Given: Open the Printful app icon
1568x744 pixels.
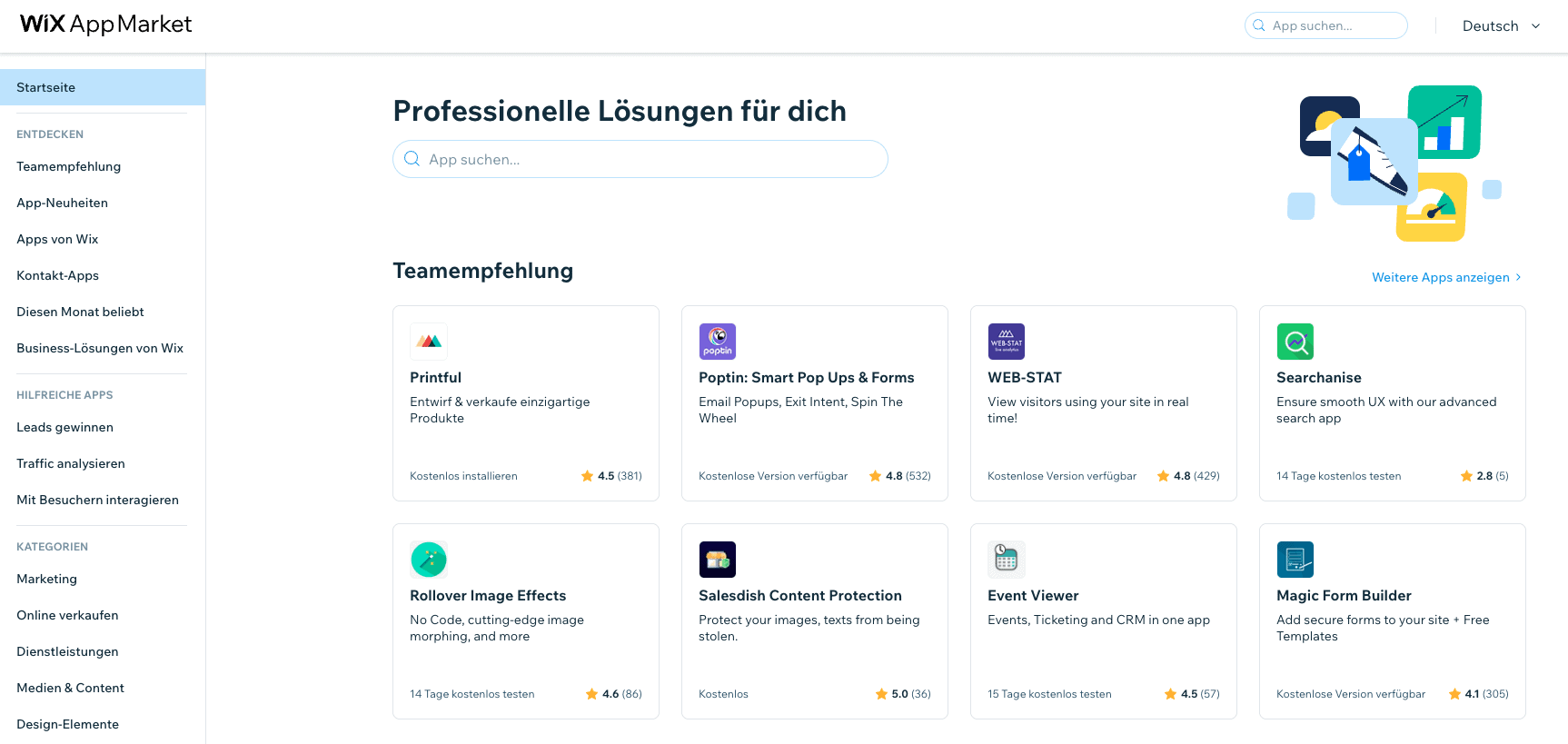Looking at the screenshot, I should pyautogui.click(x=429, y=342).
